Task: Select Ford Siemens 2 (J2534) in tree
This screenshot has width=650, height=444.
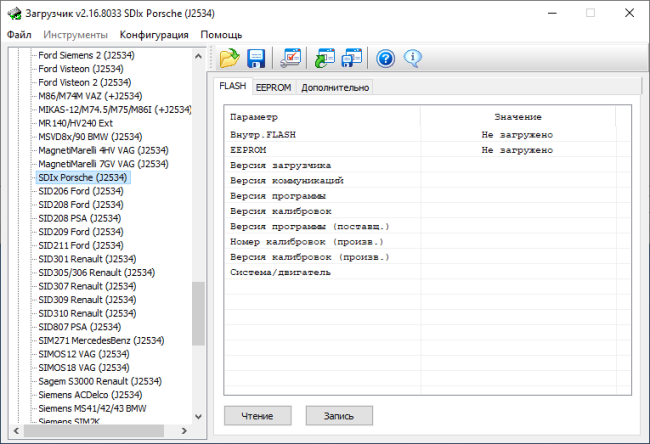Action: tap(86, 55)
